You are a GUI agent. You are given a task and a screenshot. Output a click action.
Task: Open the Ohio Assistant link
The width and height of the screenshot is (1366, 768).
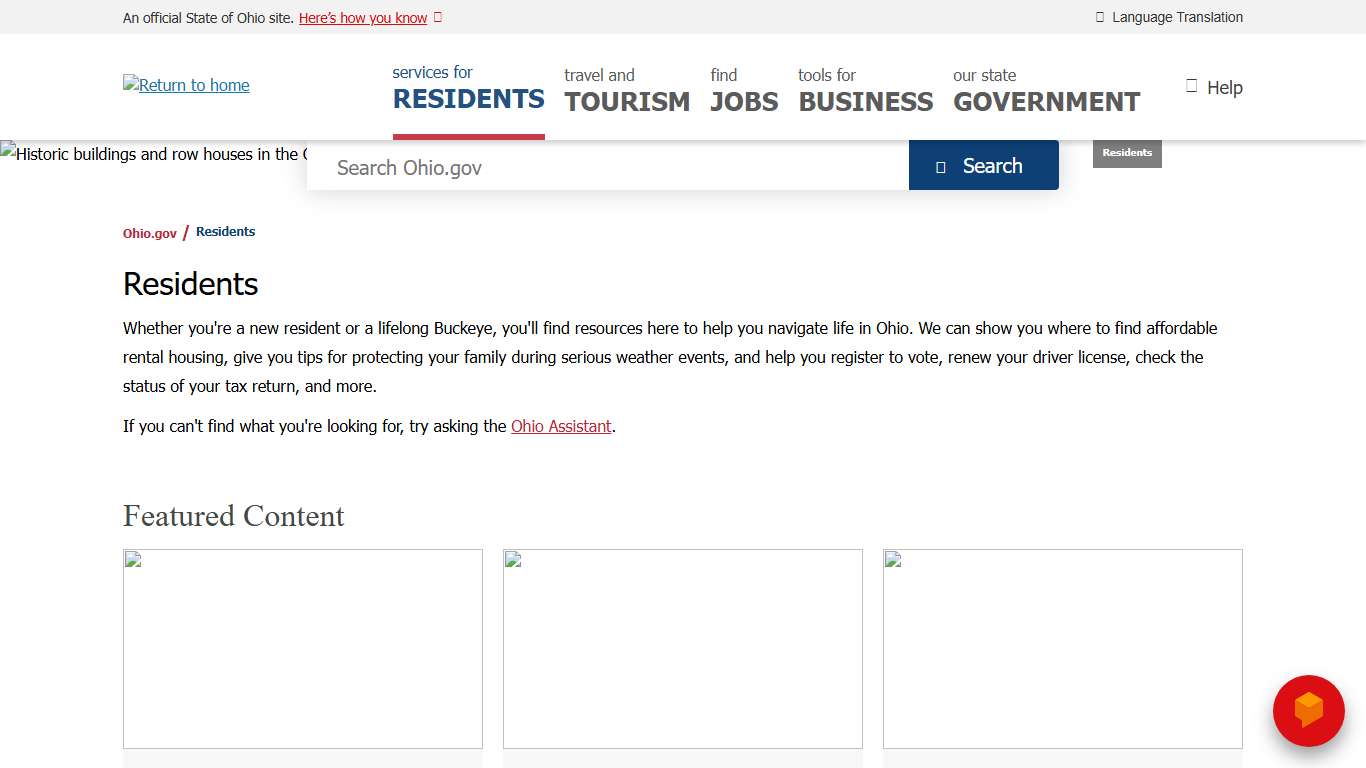[561, 426]
